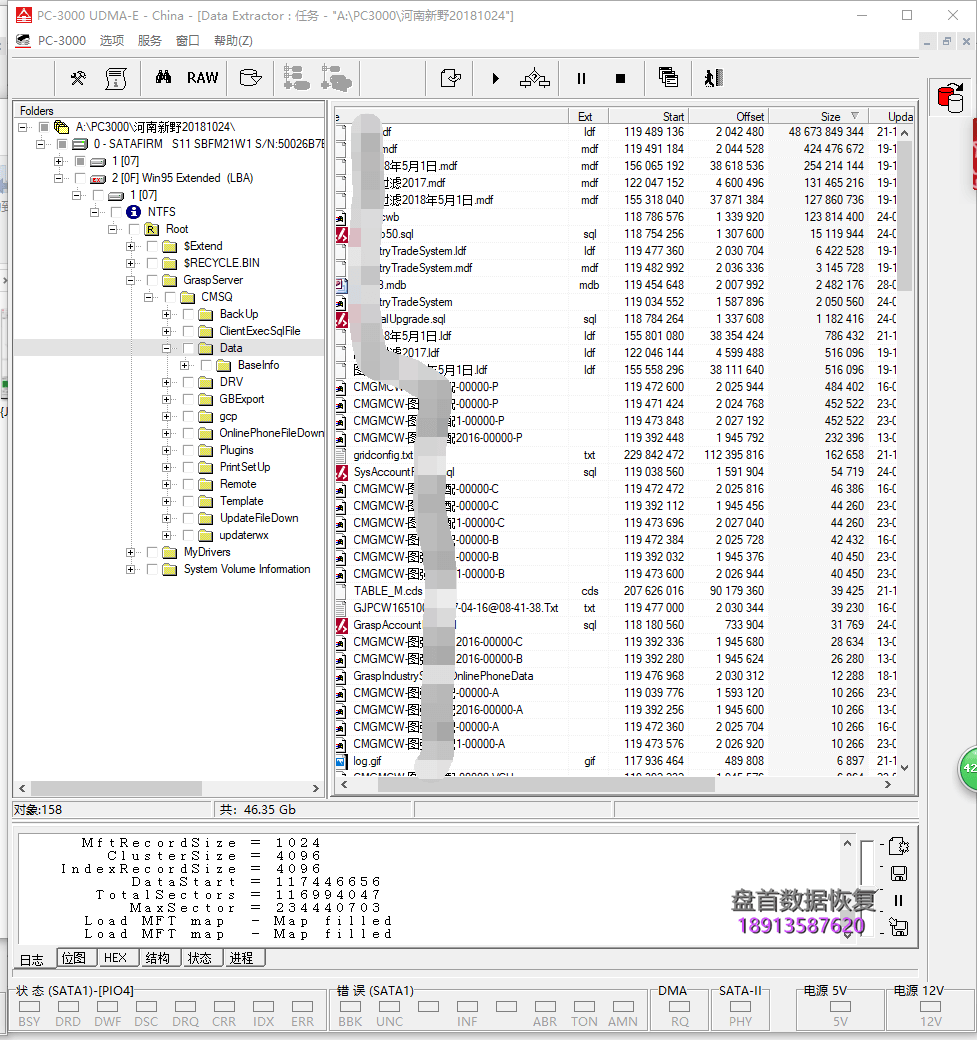Select the .mdb file icon
The width and height of the screenshot is (977, 1040).
pos(341,285)
